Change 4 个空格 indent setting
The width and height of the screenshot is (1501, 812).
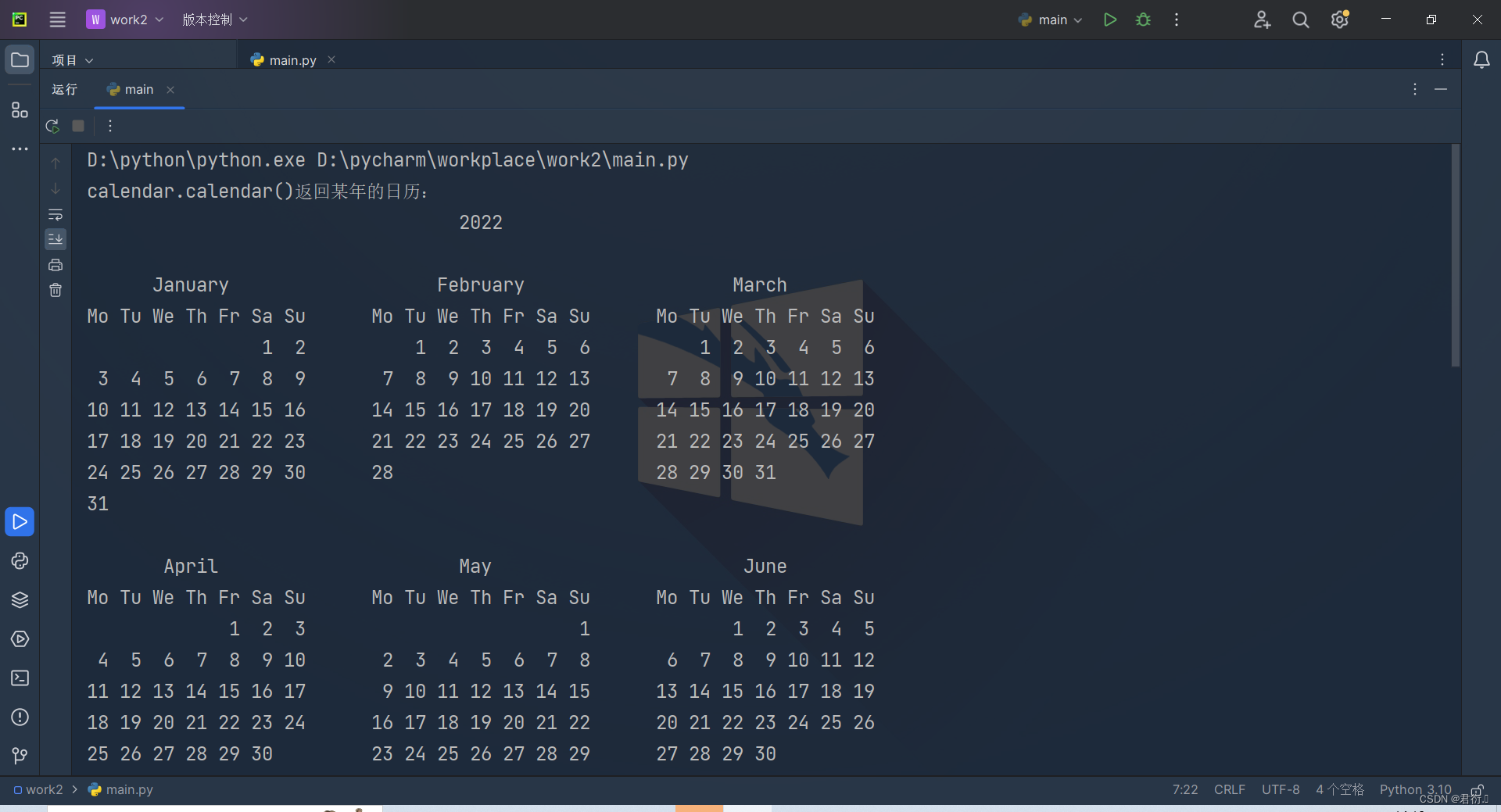tap(1339, 789)
